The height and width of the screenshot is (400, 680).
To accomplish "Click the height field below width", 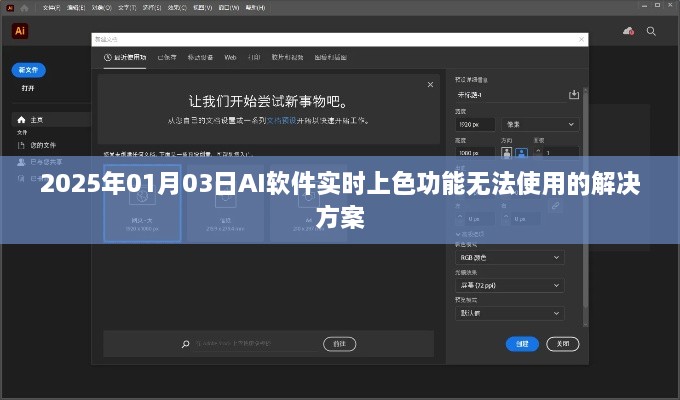I will tap(475, 153).
